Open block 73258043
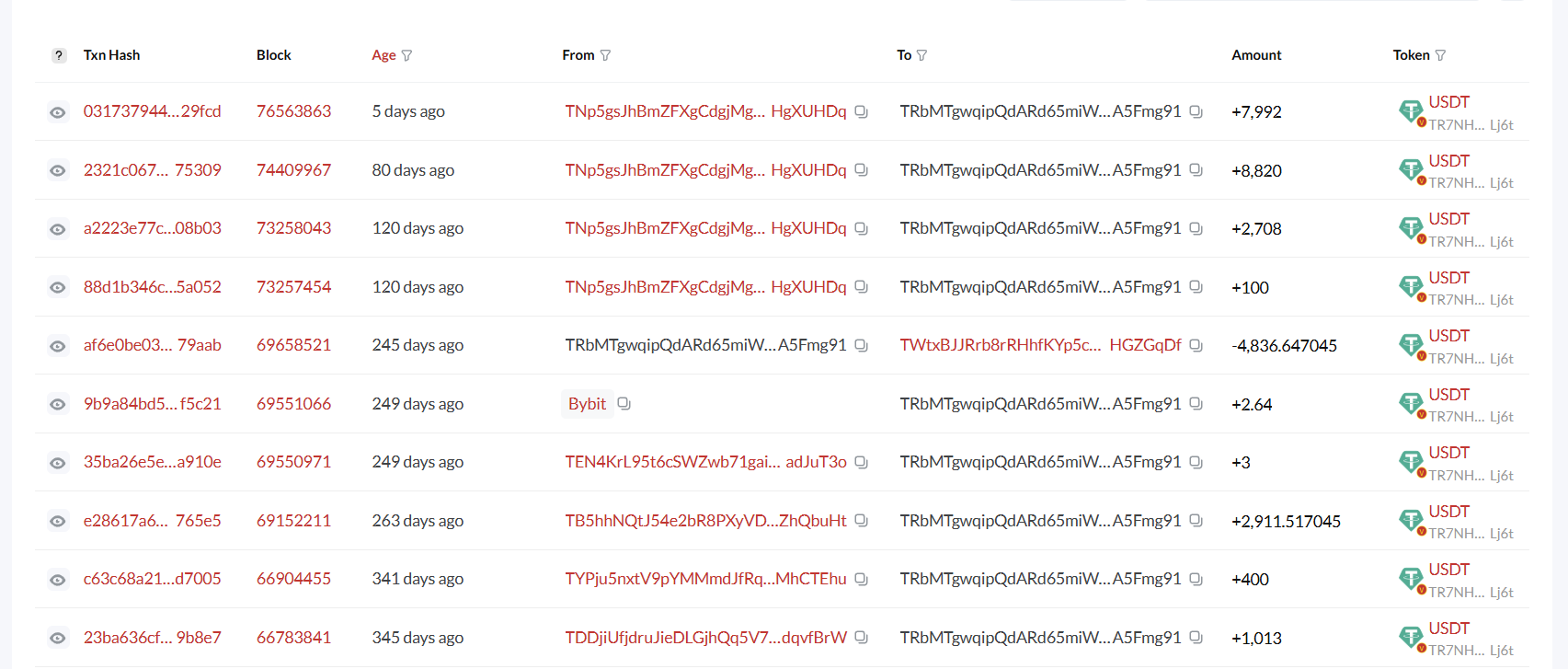The image size is (1568, 669). [x=293, y=228]
